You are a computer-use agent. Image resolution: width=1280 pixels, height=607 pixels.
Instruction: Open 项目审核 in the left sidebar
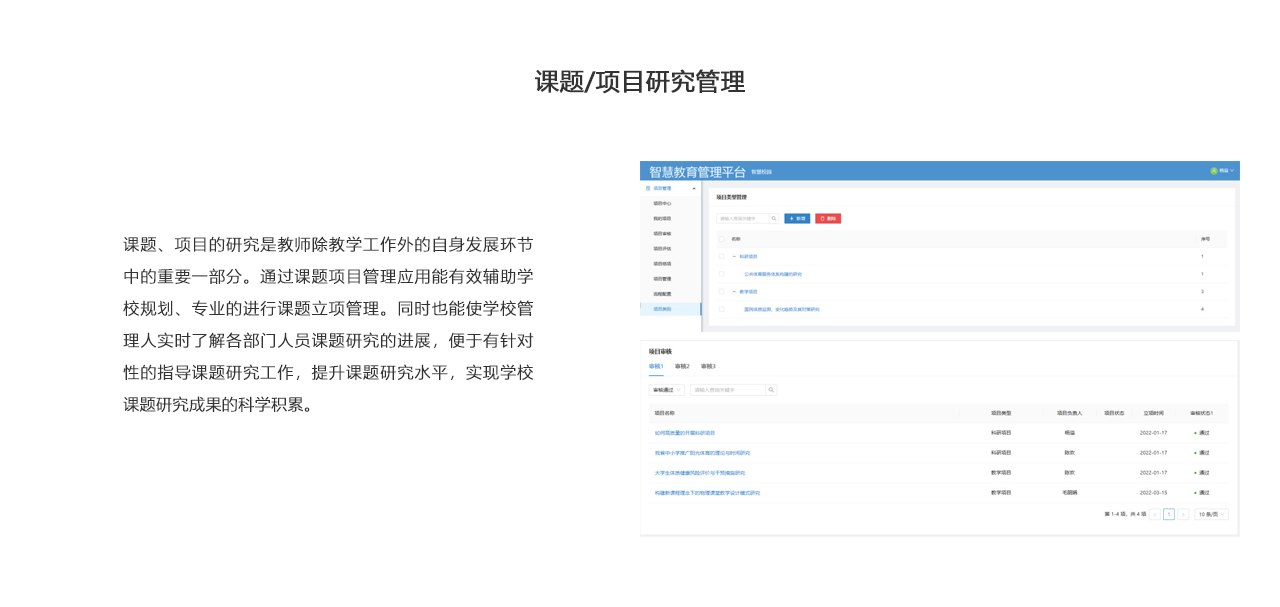pyautogui.click(x=662, y=233)
